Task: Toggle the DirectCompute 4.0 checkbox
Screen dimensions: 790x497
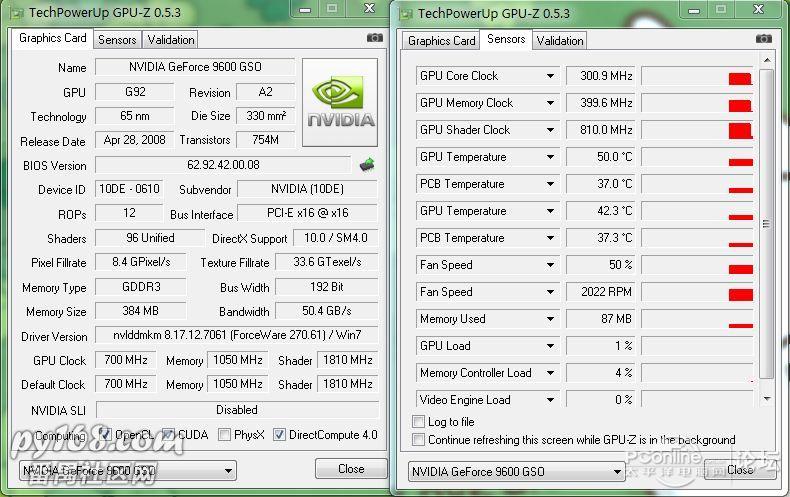Action: pos(279,434)
